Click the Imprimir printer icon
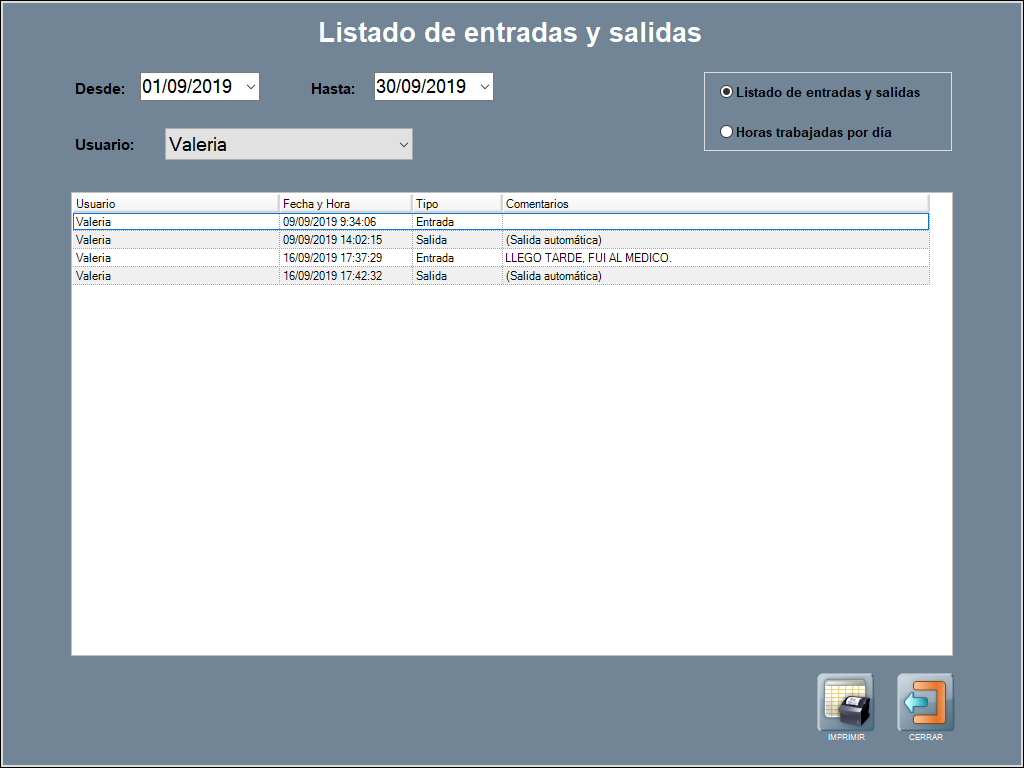Viewport: 1024px width, 768px height. pos(845,702)
